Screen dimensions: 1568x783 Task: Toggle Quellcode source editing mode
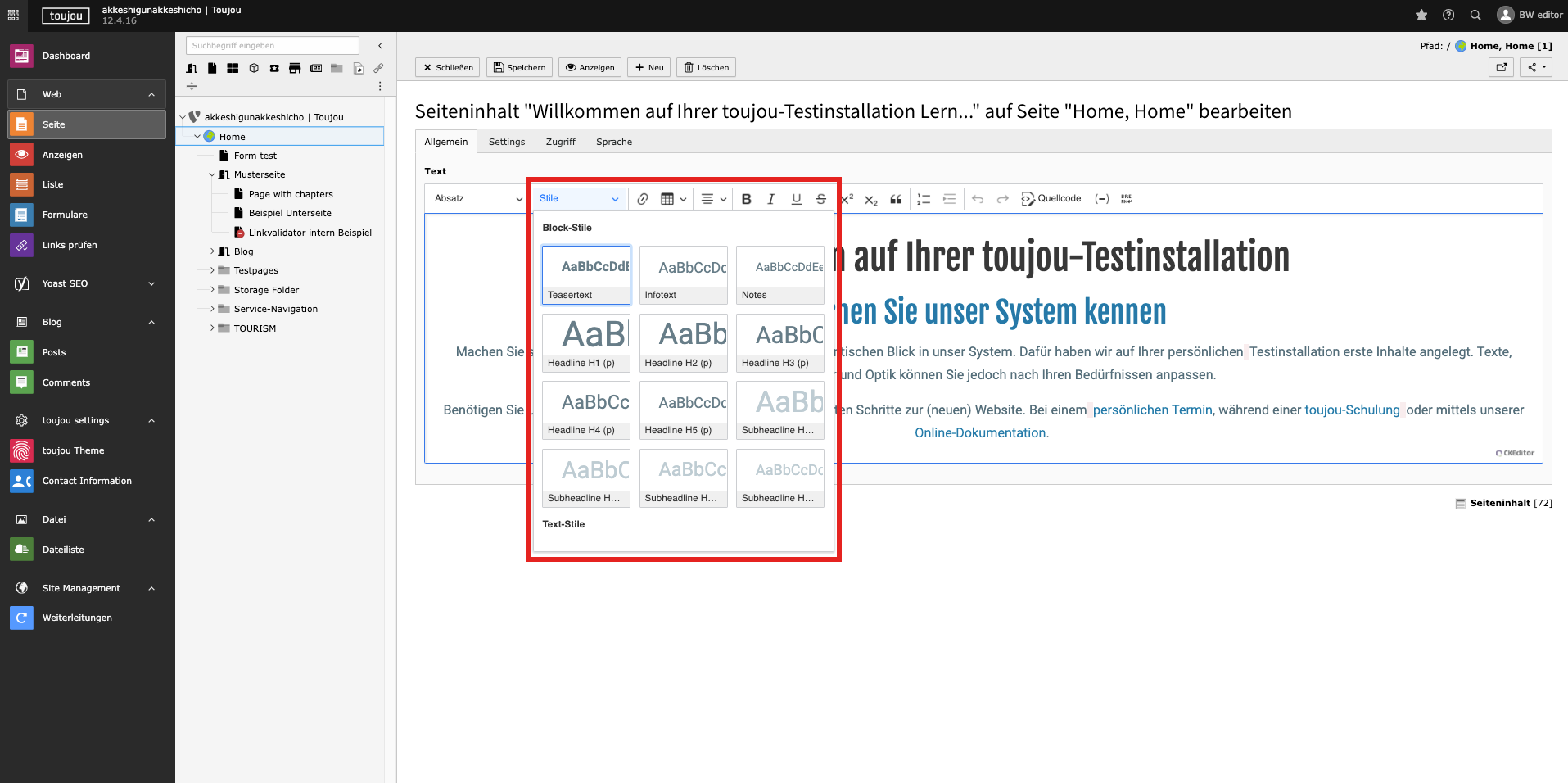pos(1051,198)
